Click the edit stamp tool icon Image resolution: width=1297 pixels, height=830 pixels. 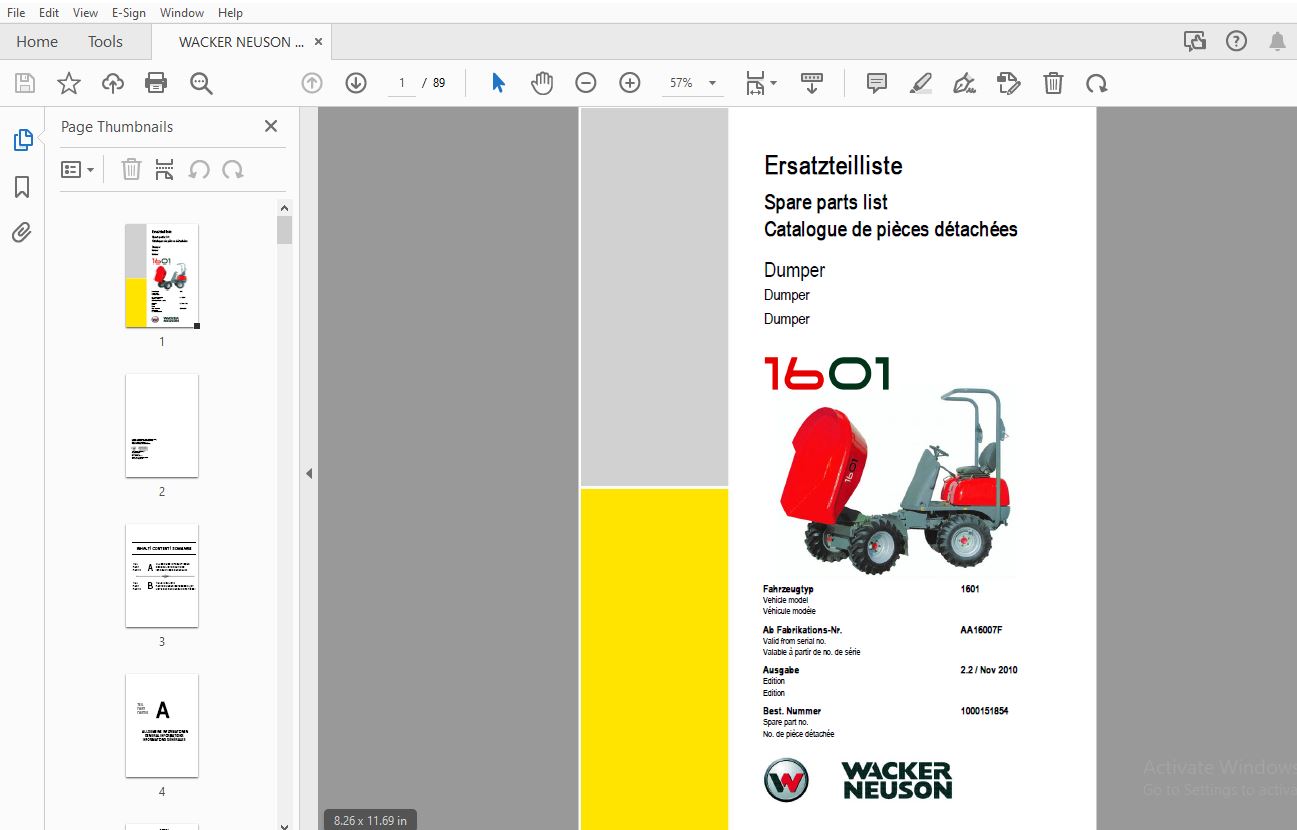pyautogui.click(x=1009, y=83)
